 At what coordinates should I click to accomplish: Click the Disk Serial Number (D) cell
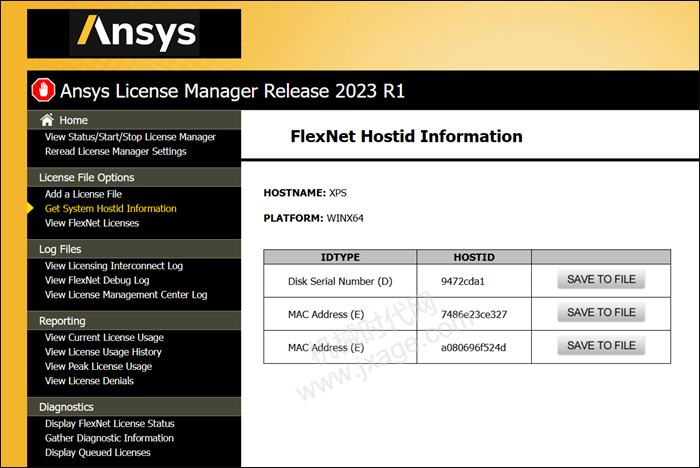point(340,281)
